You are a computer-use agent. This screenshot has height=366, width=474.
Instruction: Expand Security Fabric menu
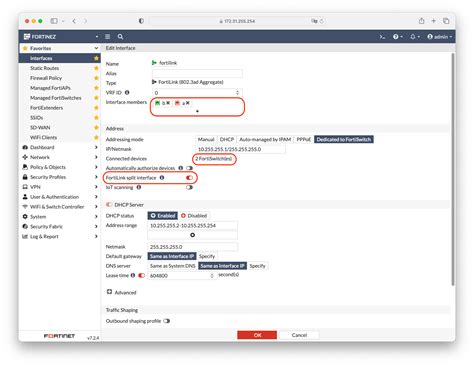(x=60, y=227)
